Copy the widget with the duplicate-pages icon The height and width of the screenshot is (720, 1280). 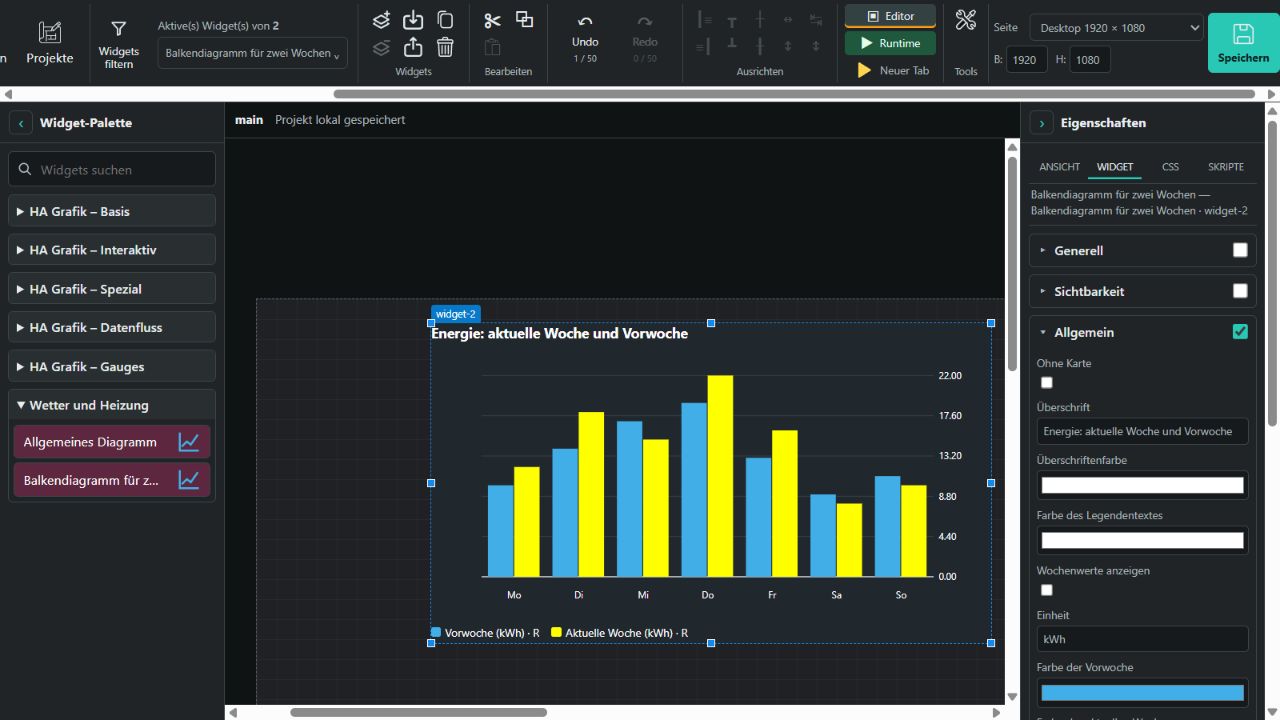[x=445, y=20]
